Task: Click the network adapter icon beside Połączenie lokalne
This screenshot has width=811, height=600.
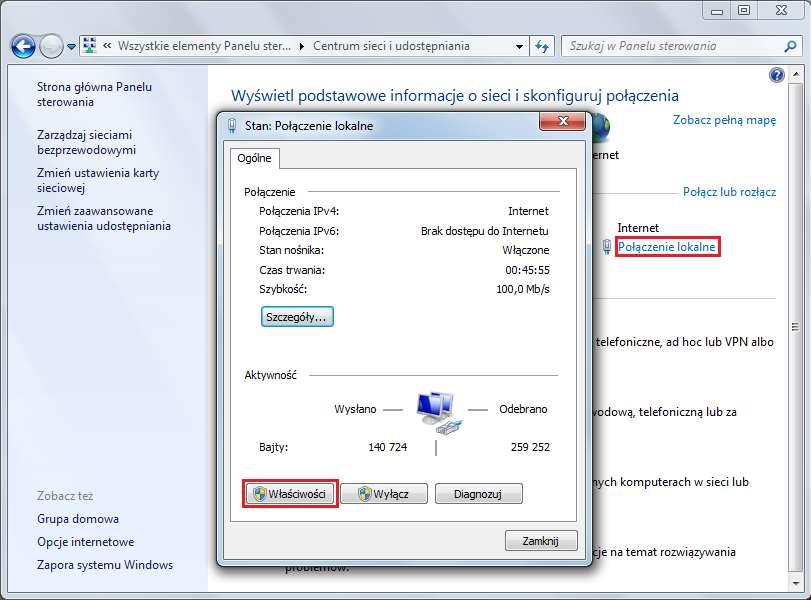Action: click(606, 247)
